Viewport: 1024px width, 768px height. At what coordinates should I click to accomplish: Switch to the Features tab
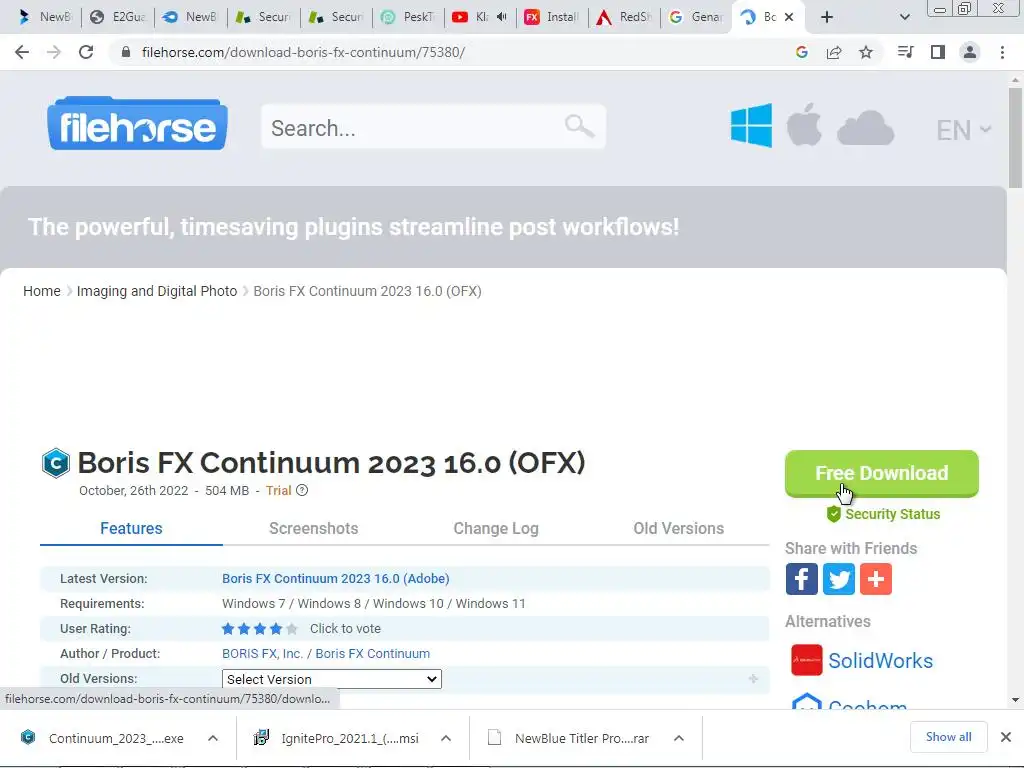point(131,528)
